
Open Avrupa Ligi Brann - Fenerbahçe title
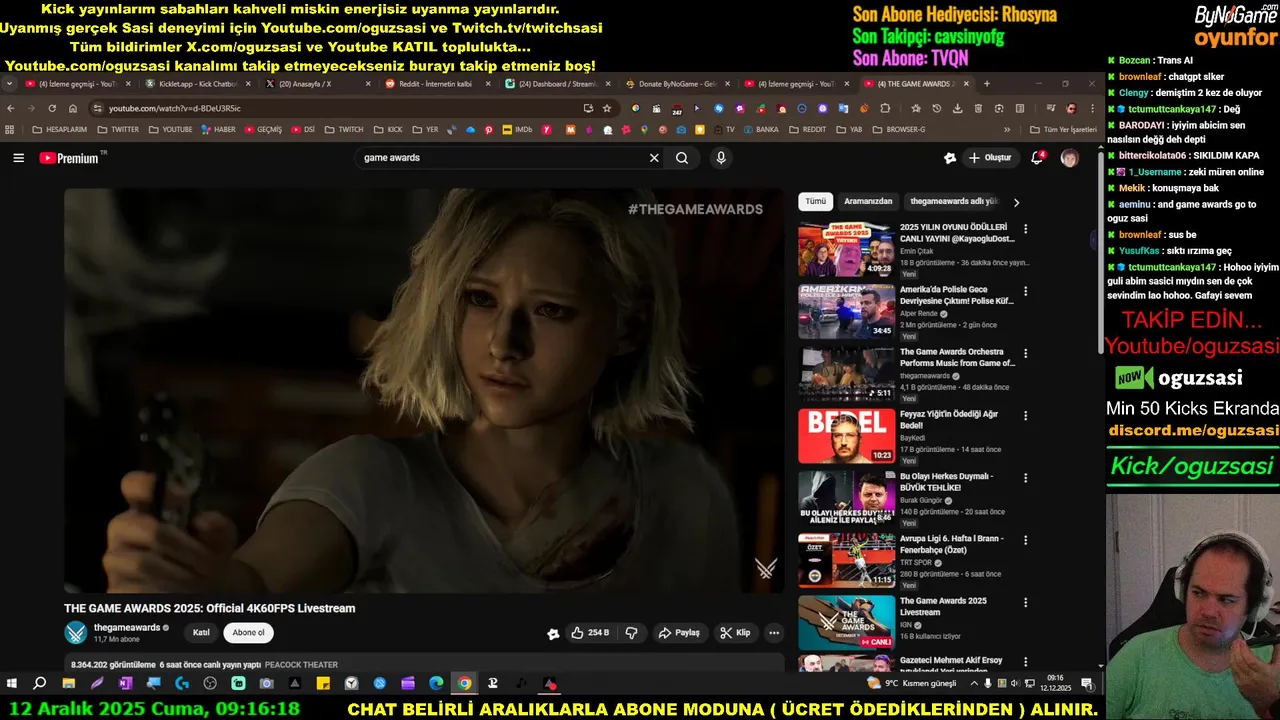click(x=951, y=544)
